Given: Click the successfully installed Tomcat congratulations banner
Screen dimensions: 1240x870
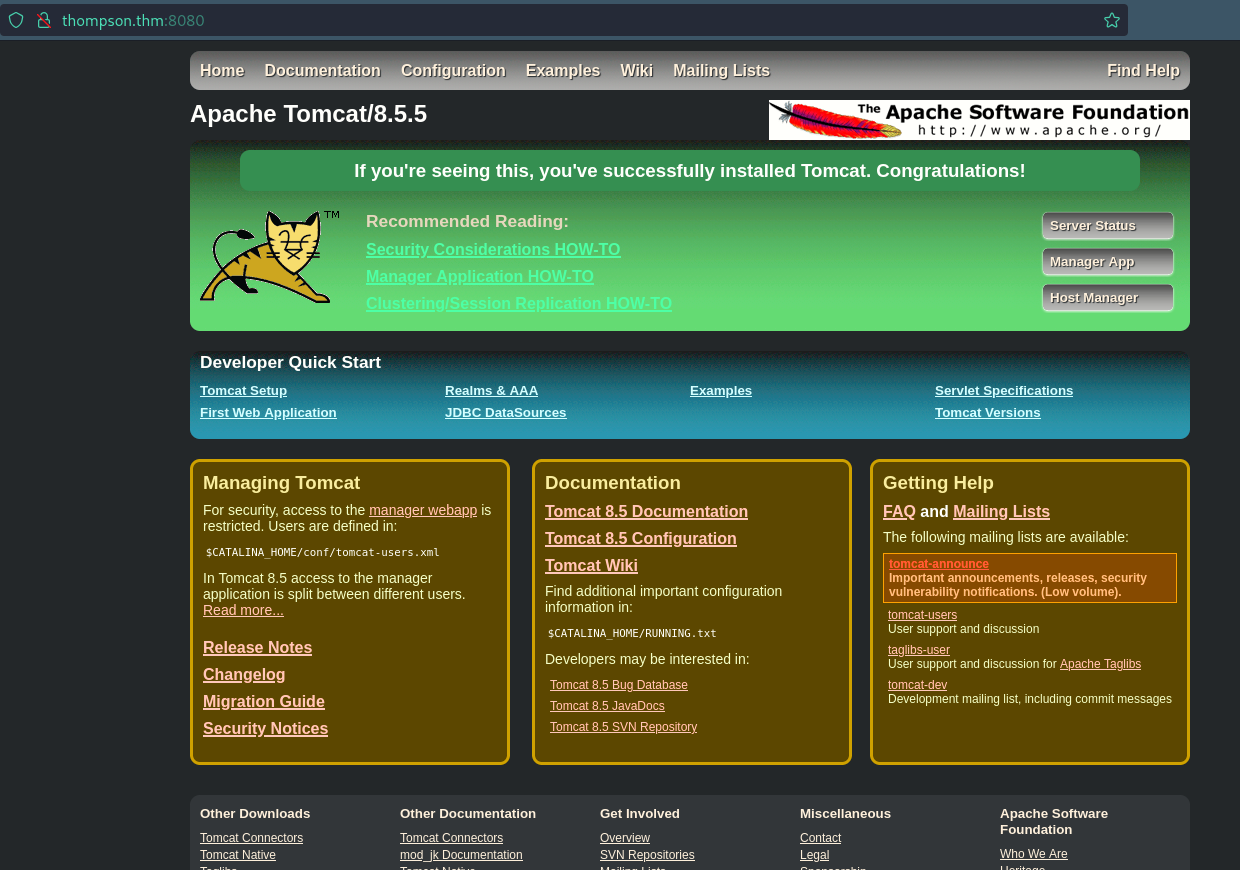Looking at the screenshot, I should point(690,171).
